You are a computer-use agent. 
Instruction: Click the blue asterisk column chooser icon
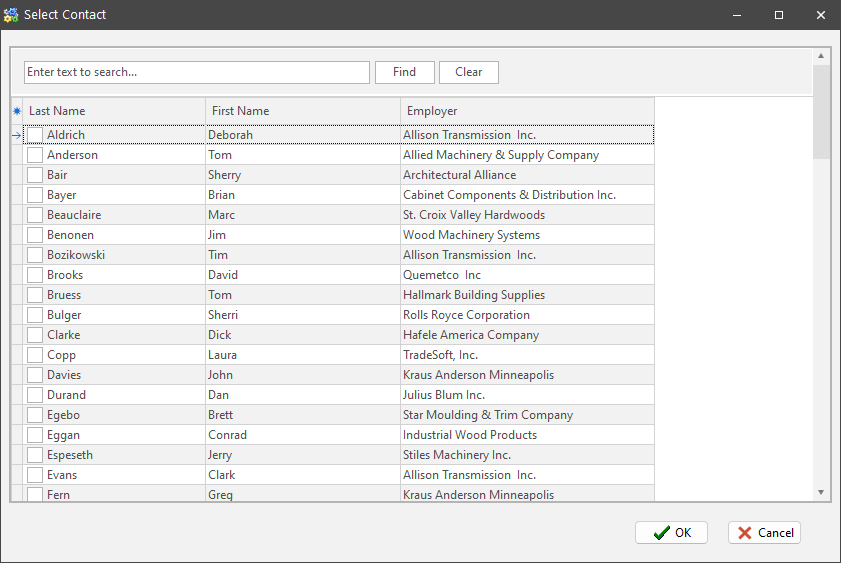click(16, 111)
